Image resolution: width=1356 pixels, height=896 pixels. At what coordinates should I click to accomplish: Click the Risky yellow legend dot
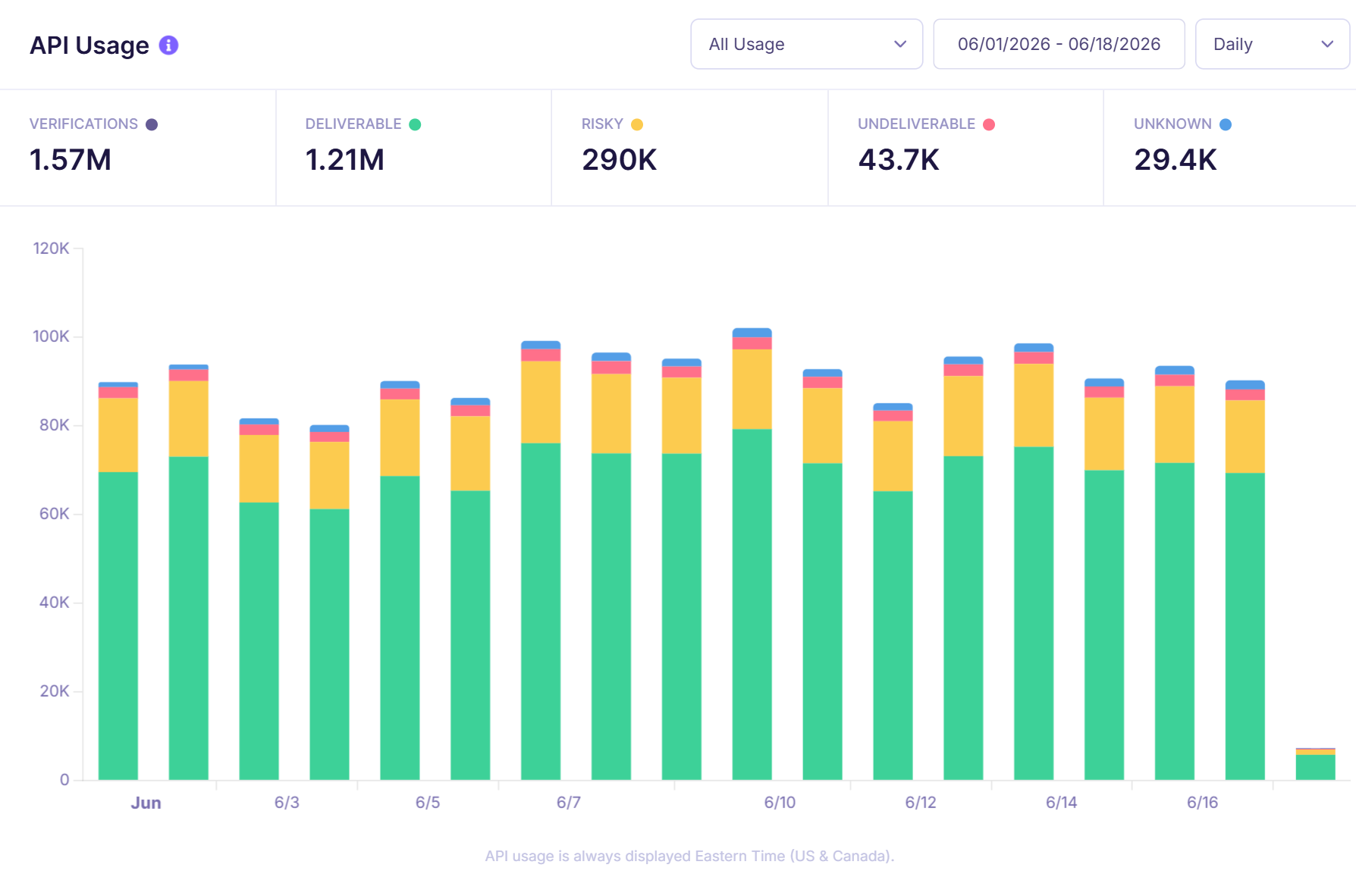[637, 124]
